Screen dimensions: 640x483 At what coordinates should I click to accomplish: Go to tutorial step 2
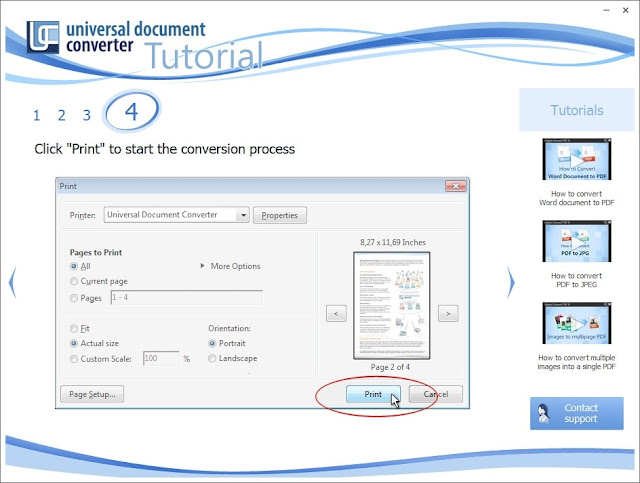(x=62, y=116)
